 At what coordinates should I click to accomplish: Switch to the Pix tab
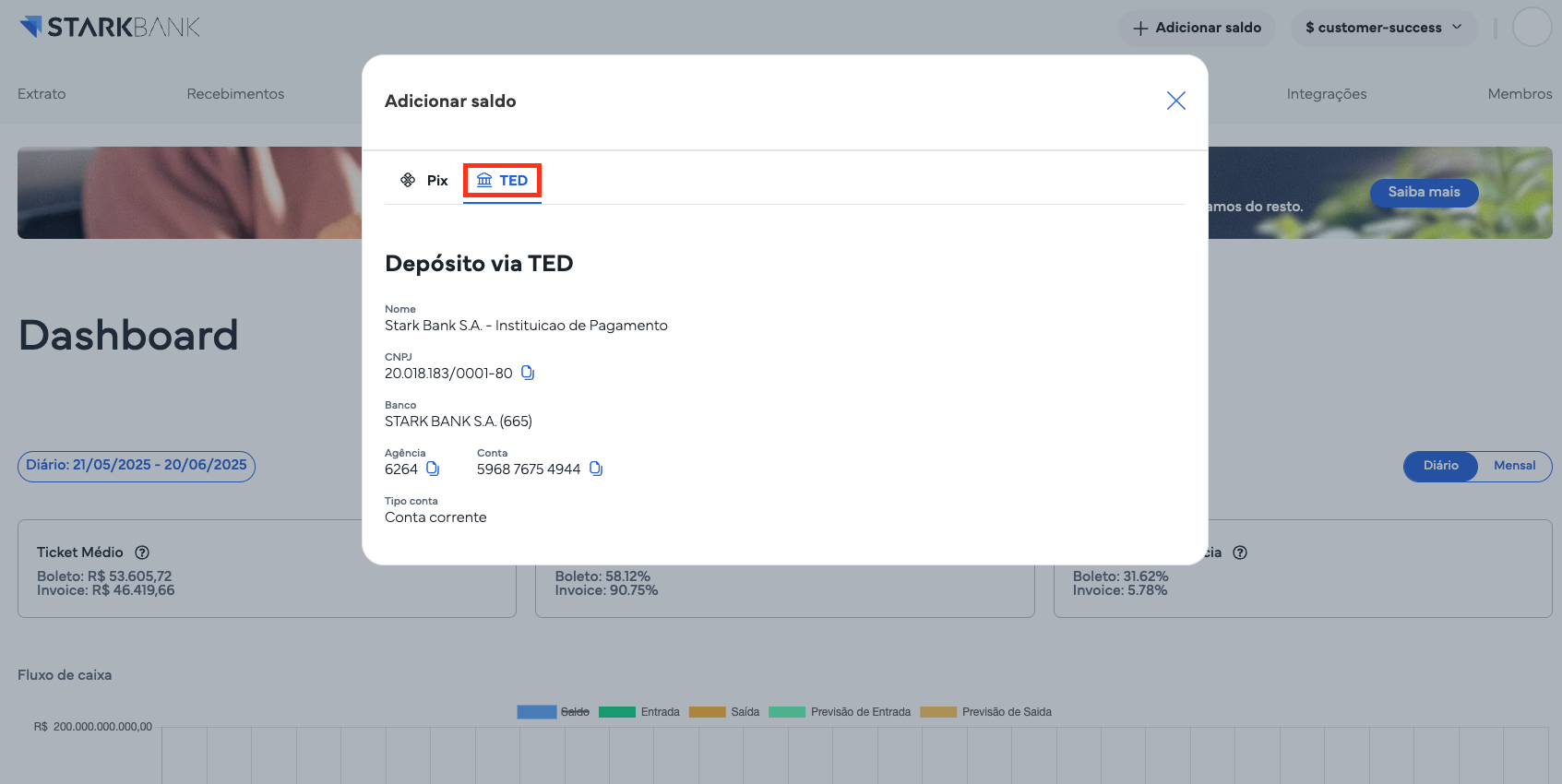point(424,181)
